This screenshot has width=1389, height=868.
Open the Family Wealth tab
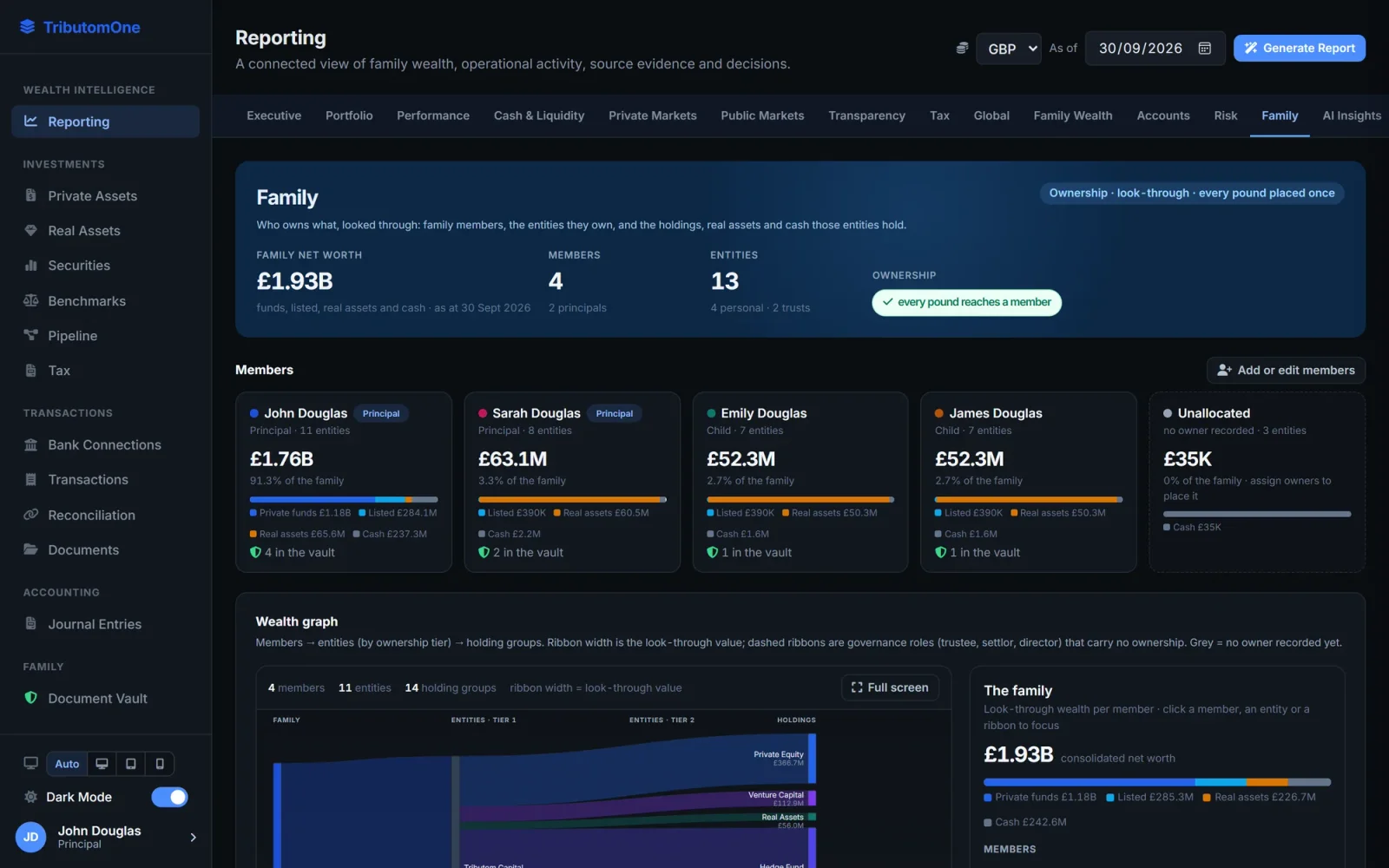point(1072,115)
